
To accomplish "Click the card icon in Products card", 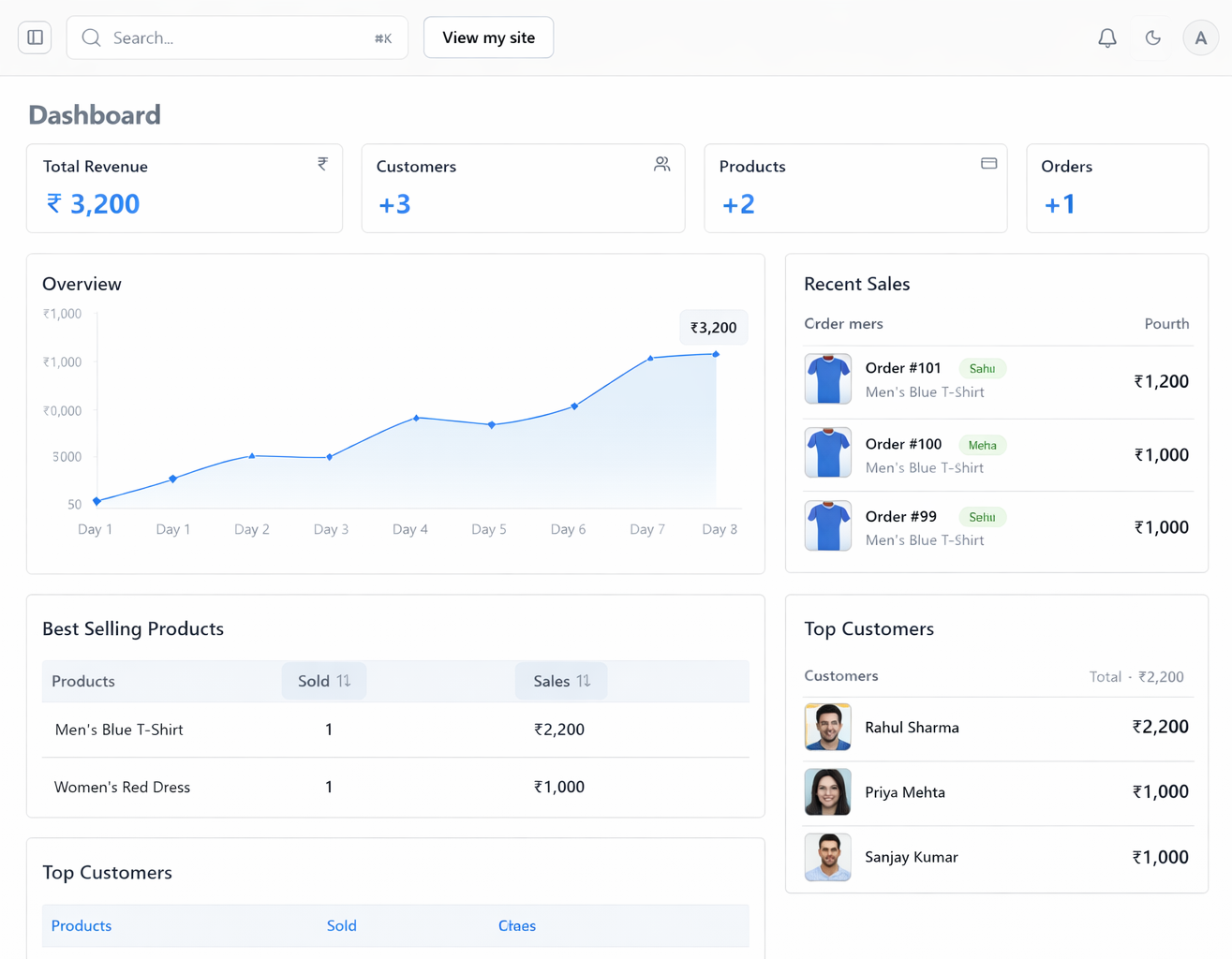I will tap(988, 164).
